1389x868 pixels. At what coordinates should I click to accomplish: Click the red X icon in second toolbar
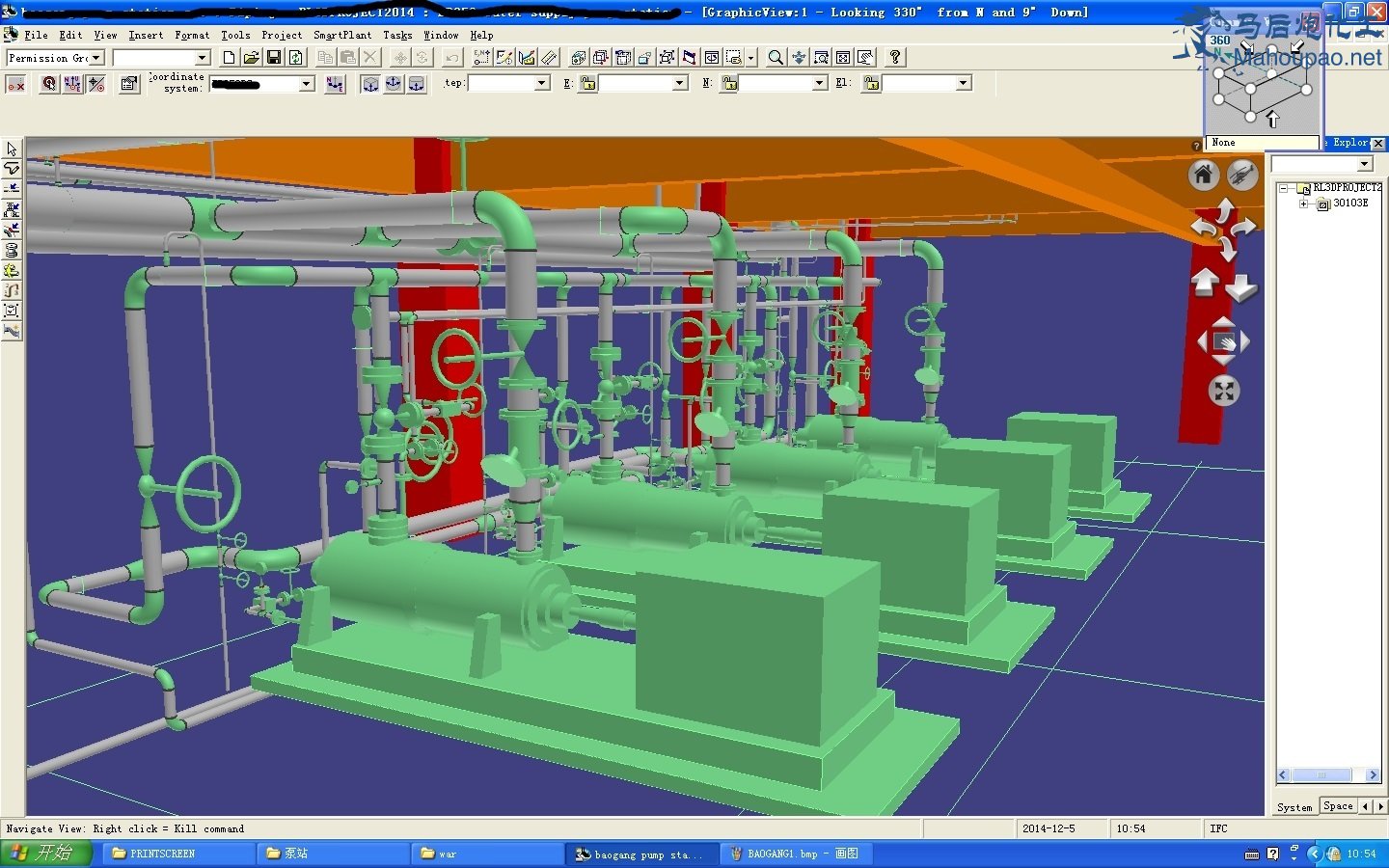pyautogui.click(x=15, y=85)
